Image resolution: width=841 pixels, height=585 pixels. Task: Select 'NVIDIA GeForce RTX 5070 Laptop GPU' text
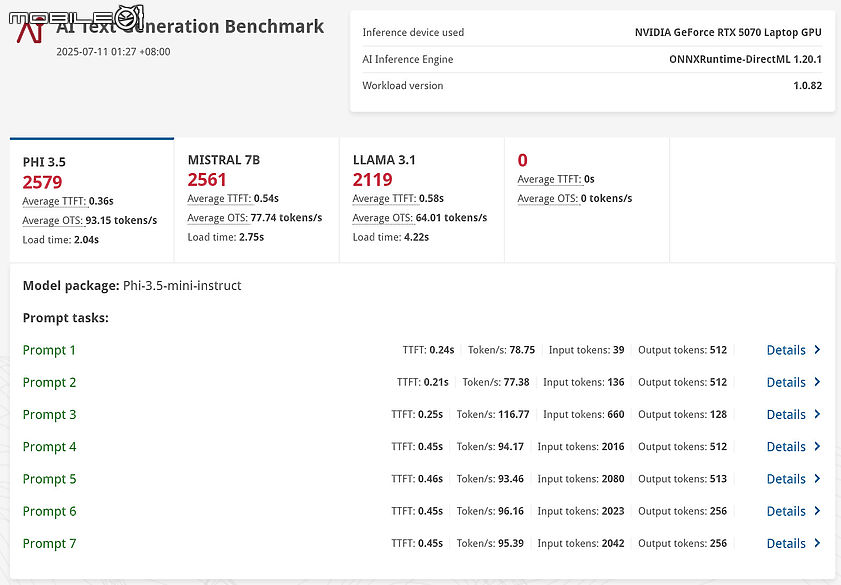(728, 32)
